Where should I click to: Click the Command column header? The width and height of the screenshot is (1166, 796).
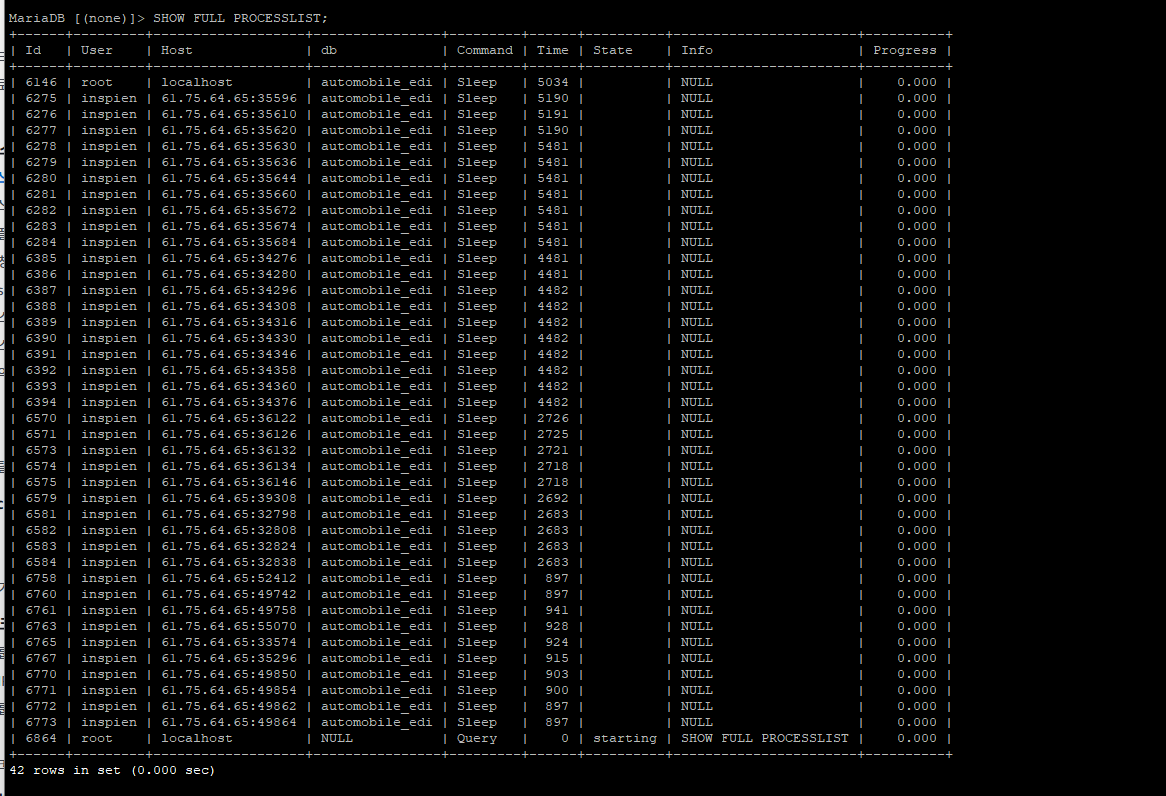click(485, 50)
